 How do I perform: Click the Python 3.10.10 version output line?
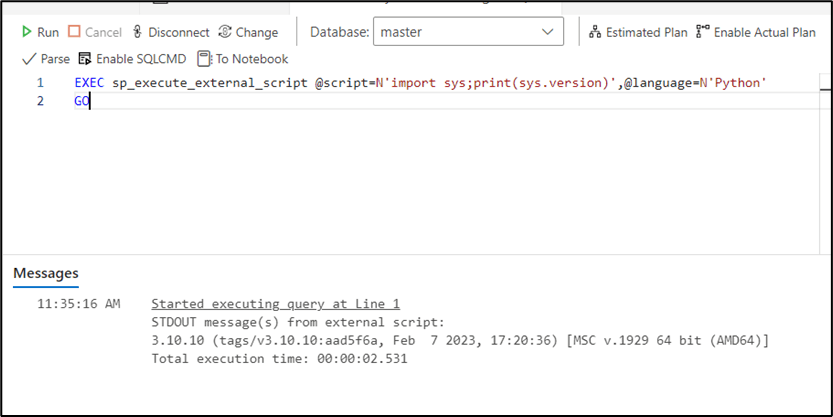459,341
